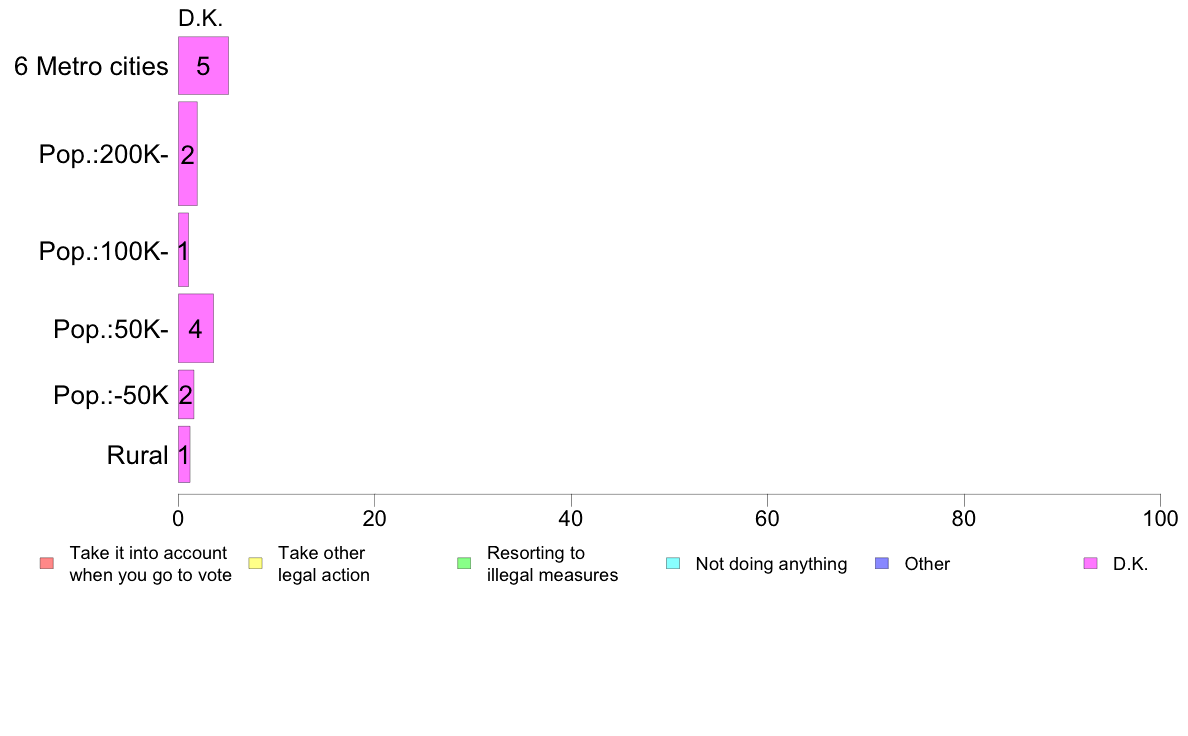The image size is (1188, 736).
Task: Click the 'Rural' row label
Action: 137,456
